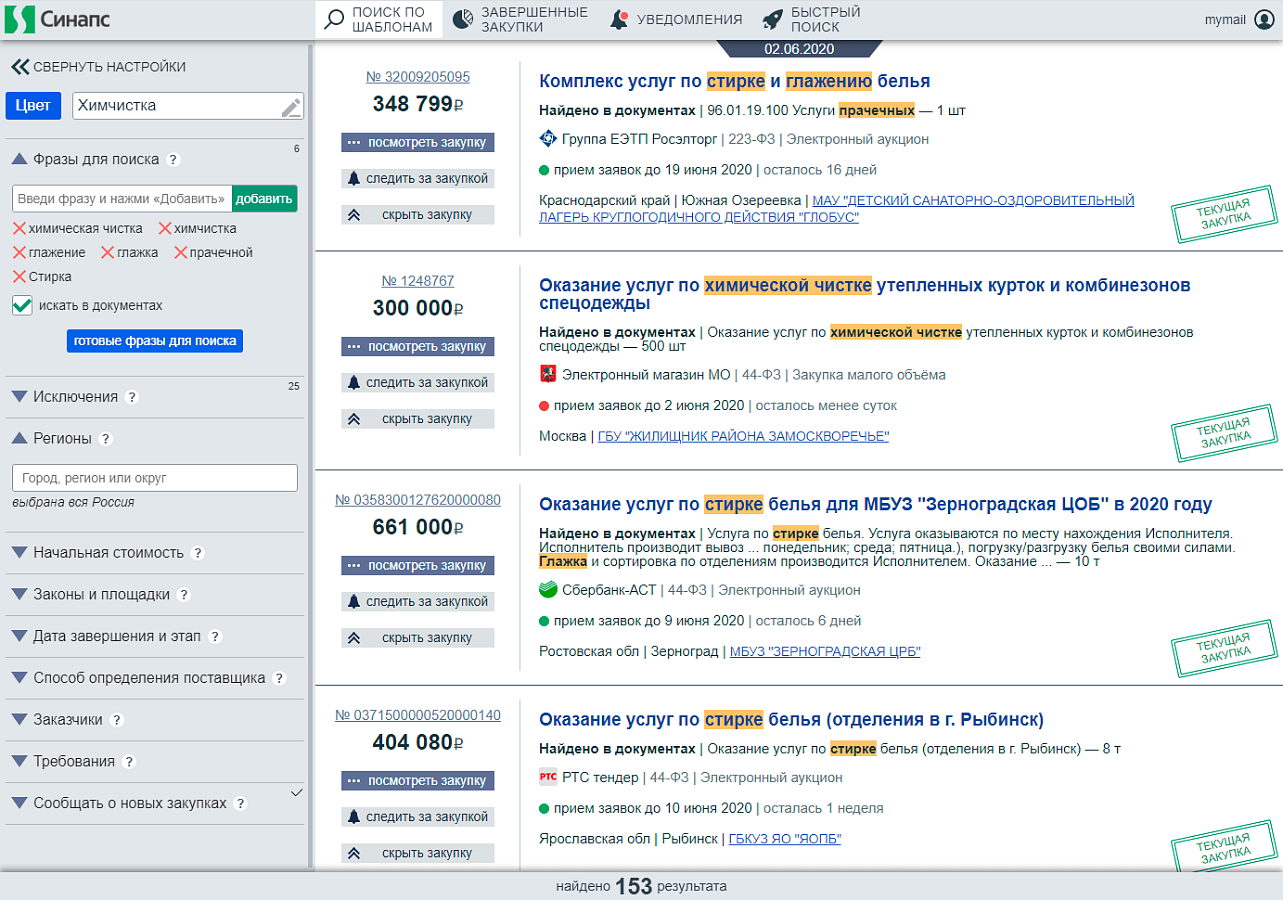Screen dimensions: 1283x900
Task: Click «Свернуть настройки» label
Action: click(x=110, y=67)
